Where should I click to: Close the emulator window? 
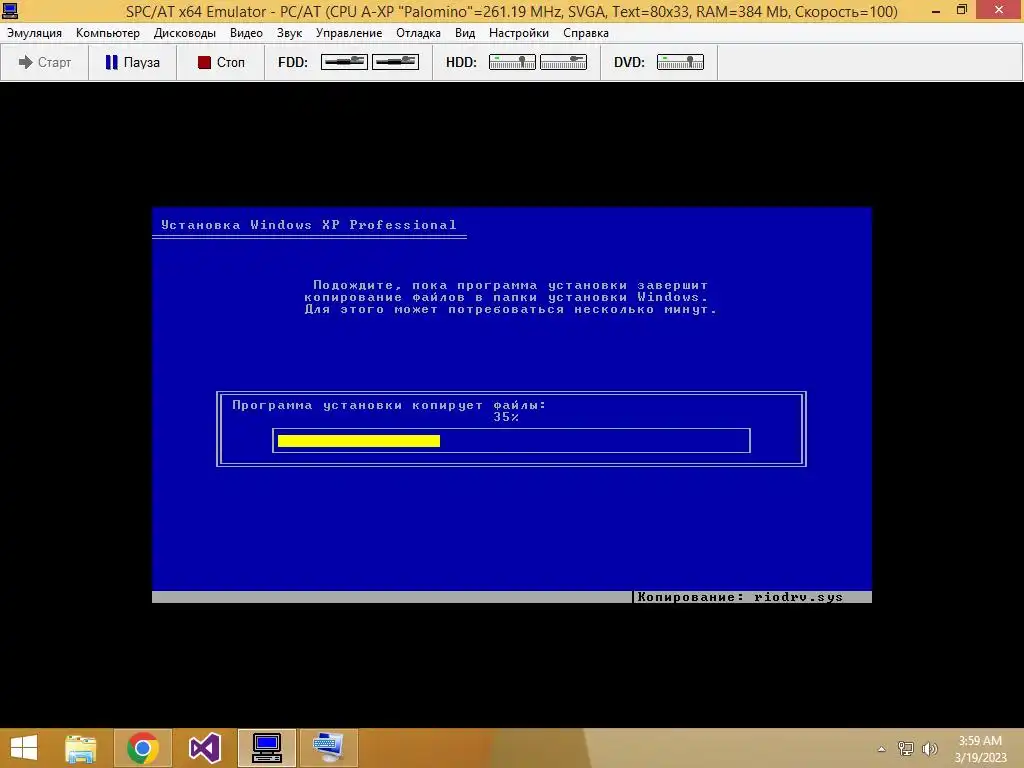[x=999, y=10]
